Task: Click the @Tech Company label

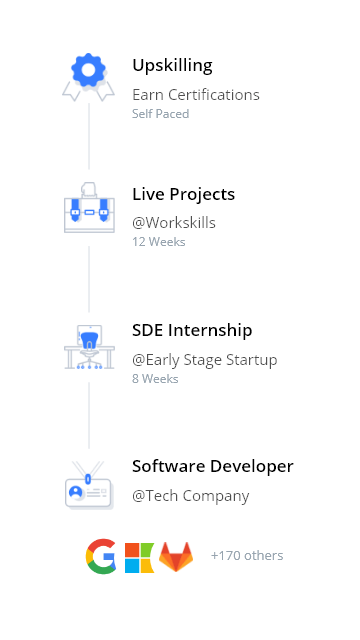Action: coord(191,496)
